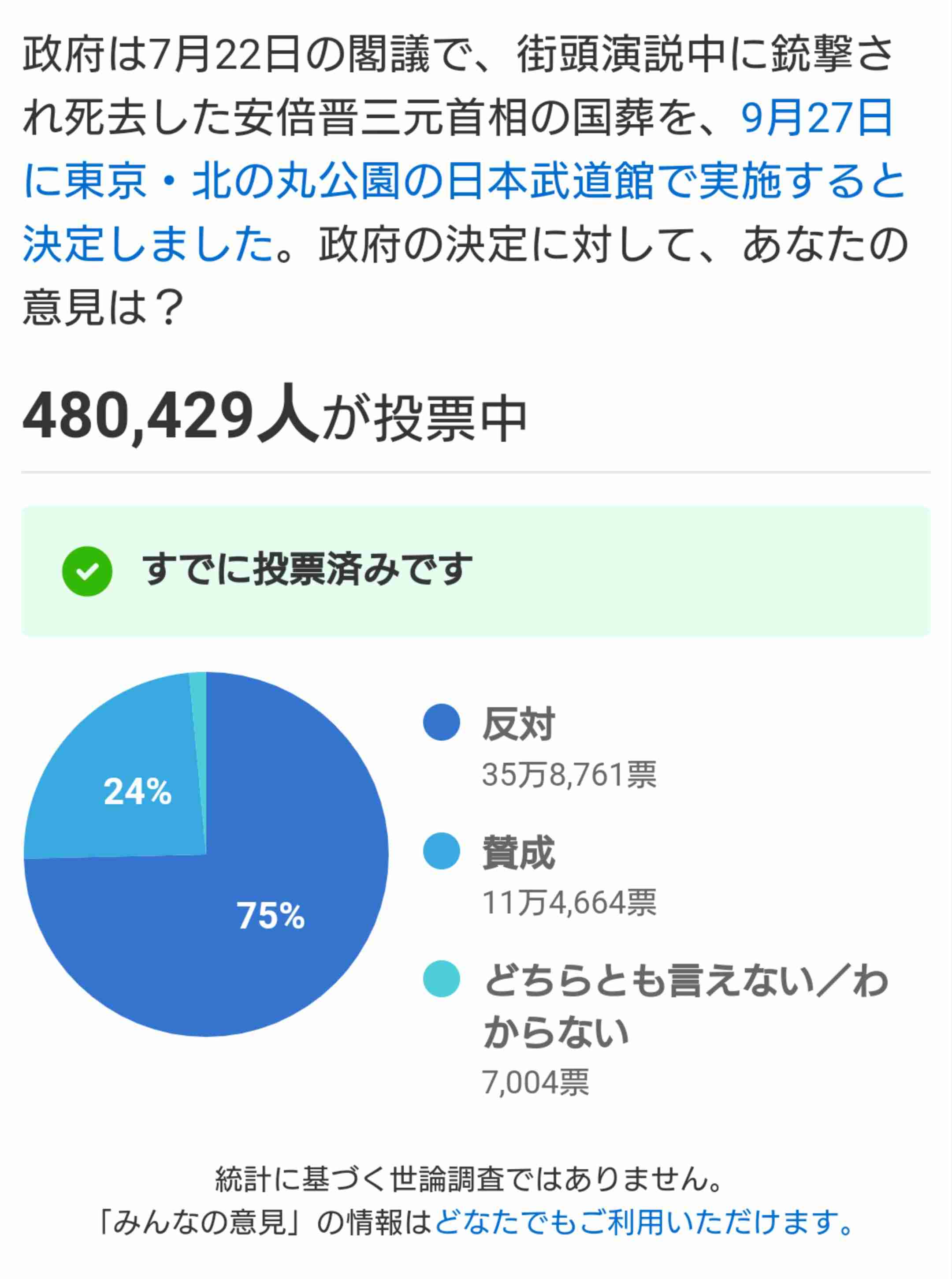Click the teal どちらとも言えない legend dot
The height and width of the screenshot is (1279, 952).
(442, 979)
